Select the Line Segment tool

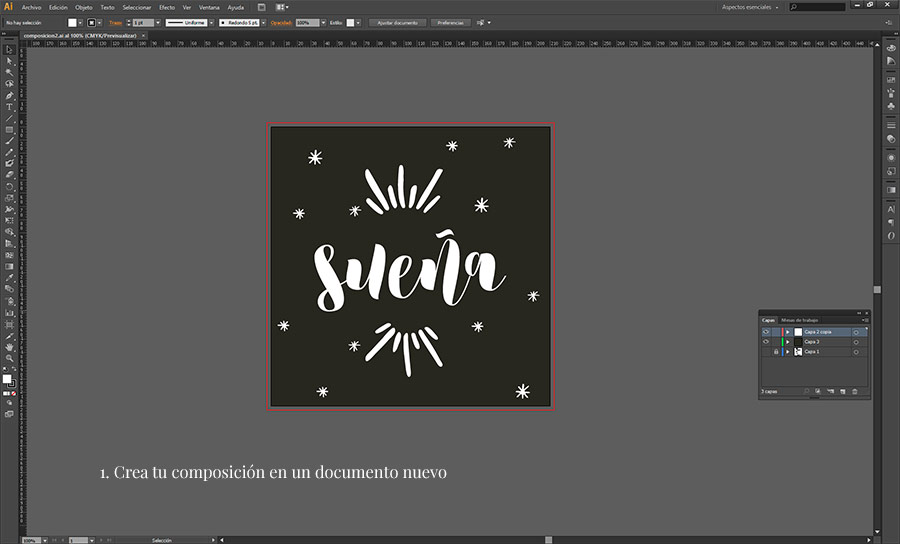click(9, 118)
